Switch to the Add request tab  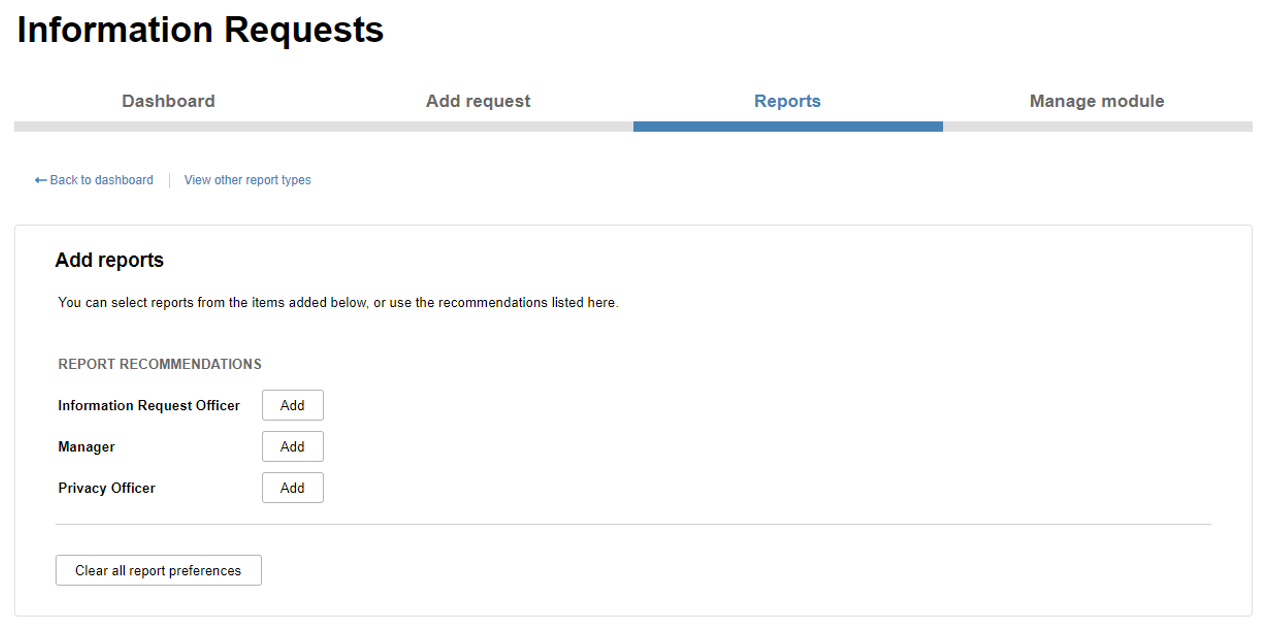(x=478, y=101)
